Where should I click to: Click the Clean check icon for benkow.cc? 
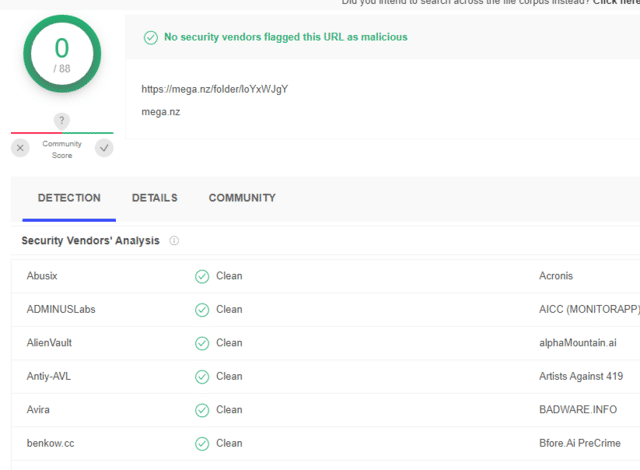coord(202,443)
